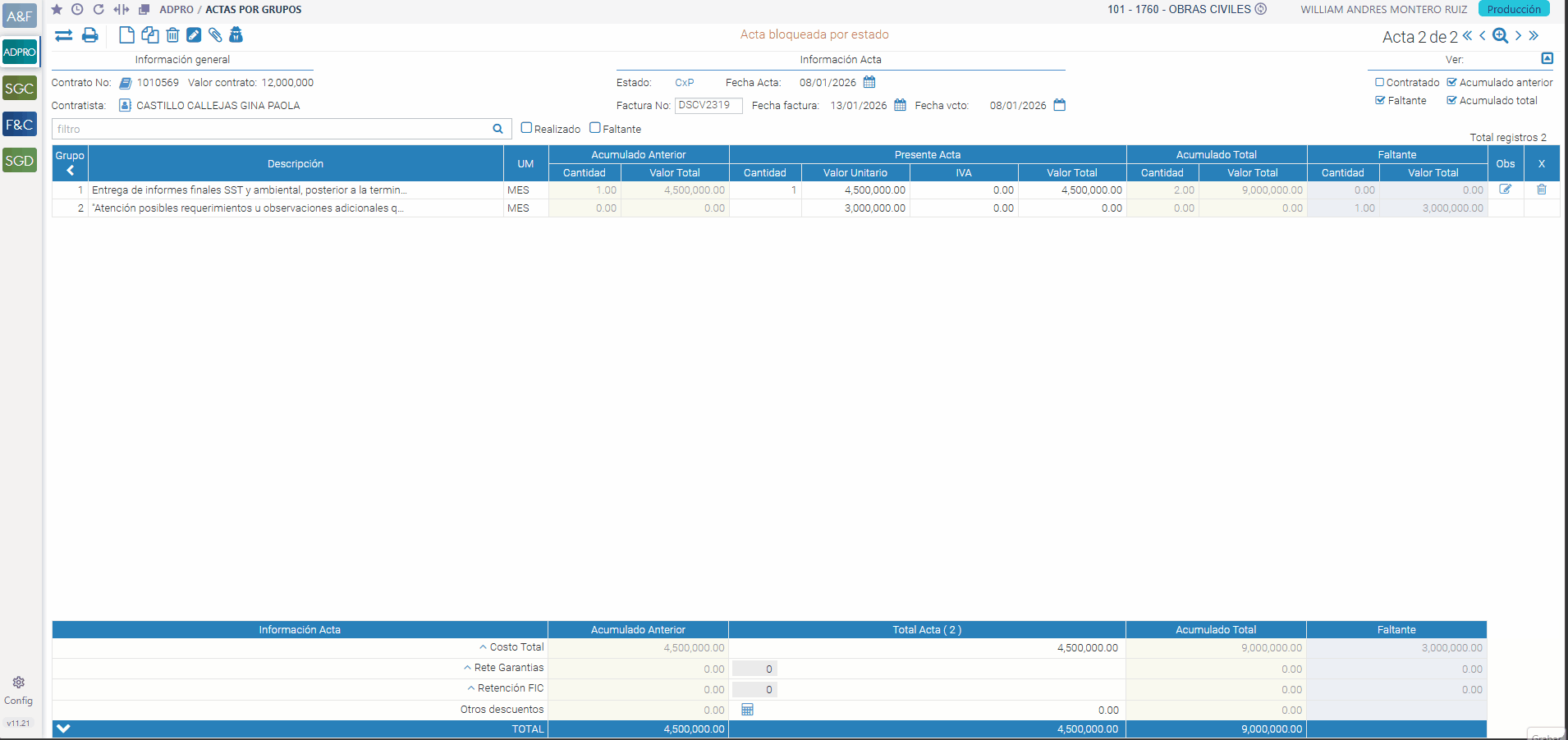Click user name WILLIAM ANDRES MONTERO RUIZ

pos(1383,10)
